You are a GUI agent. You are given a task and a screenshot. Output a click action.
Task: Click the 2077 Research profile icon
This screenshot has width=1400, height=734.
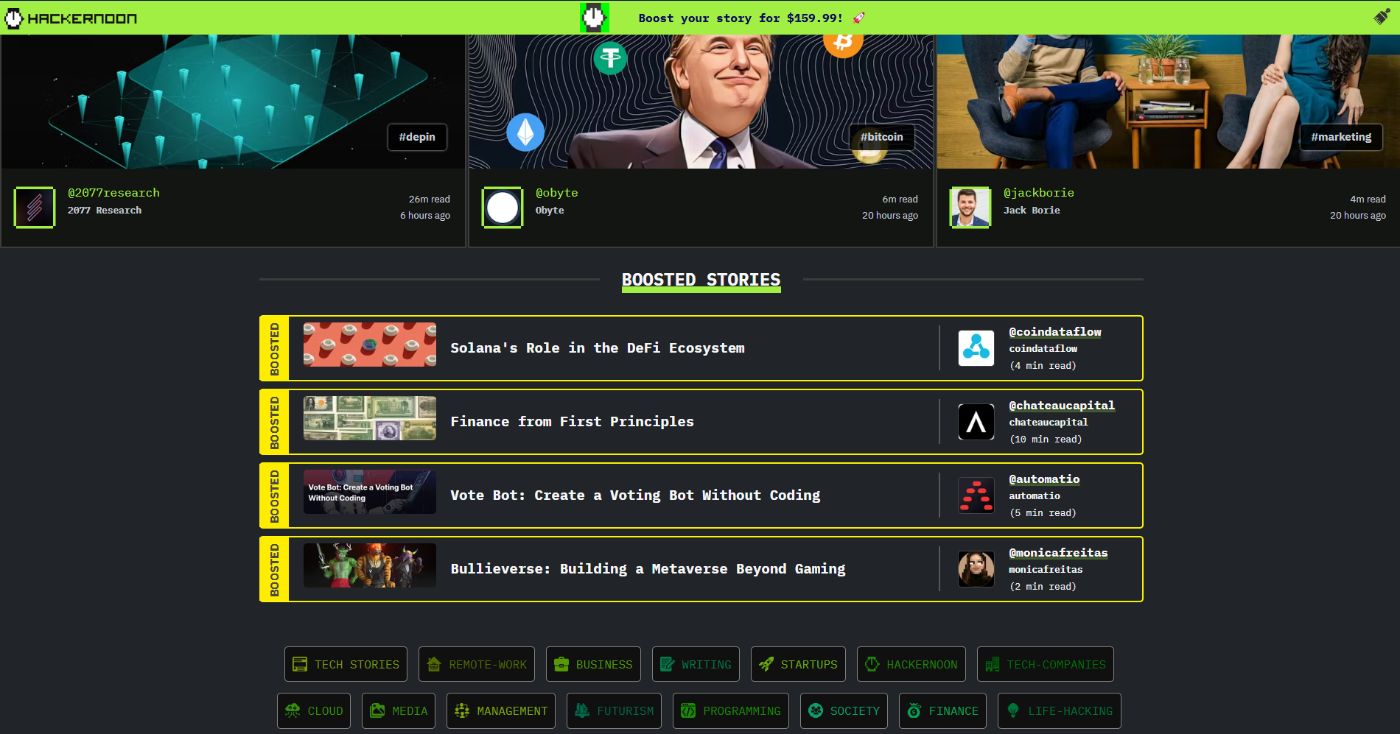point(34,207)
